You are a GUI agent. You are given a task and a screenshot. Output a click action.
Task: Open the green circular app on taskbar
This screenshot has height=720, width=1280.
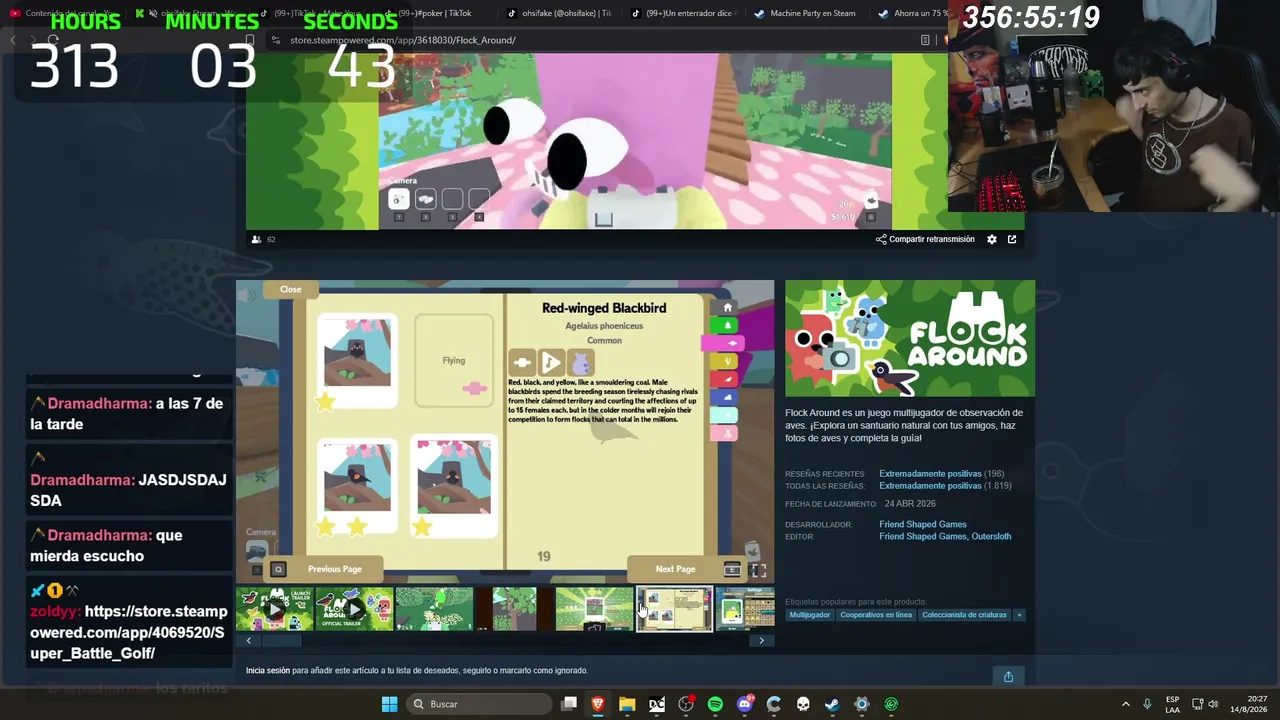click(891, 704)
